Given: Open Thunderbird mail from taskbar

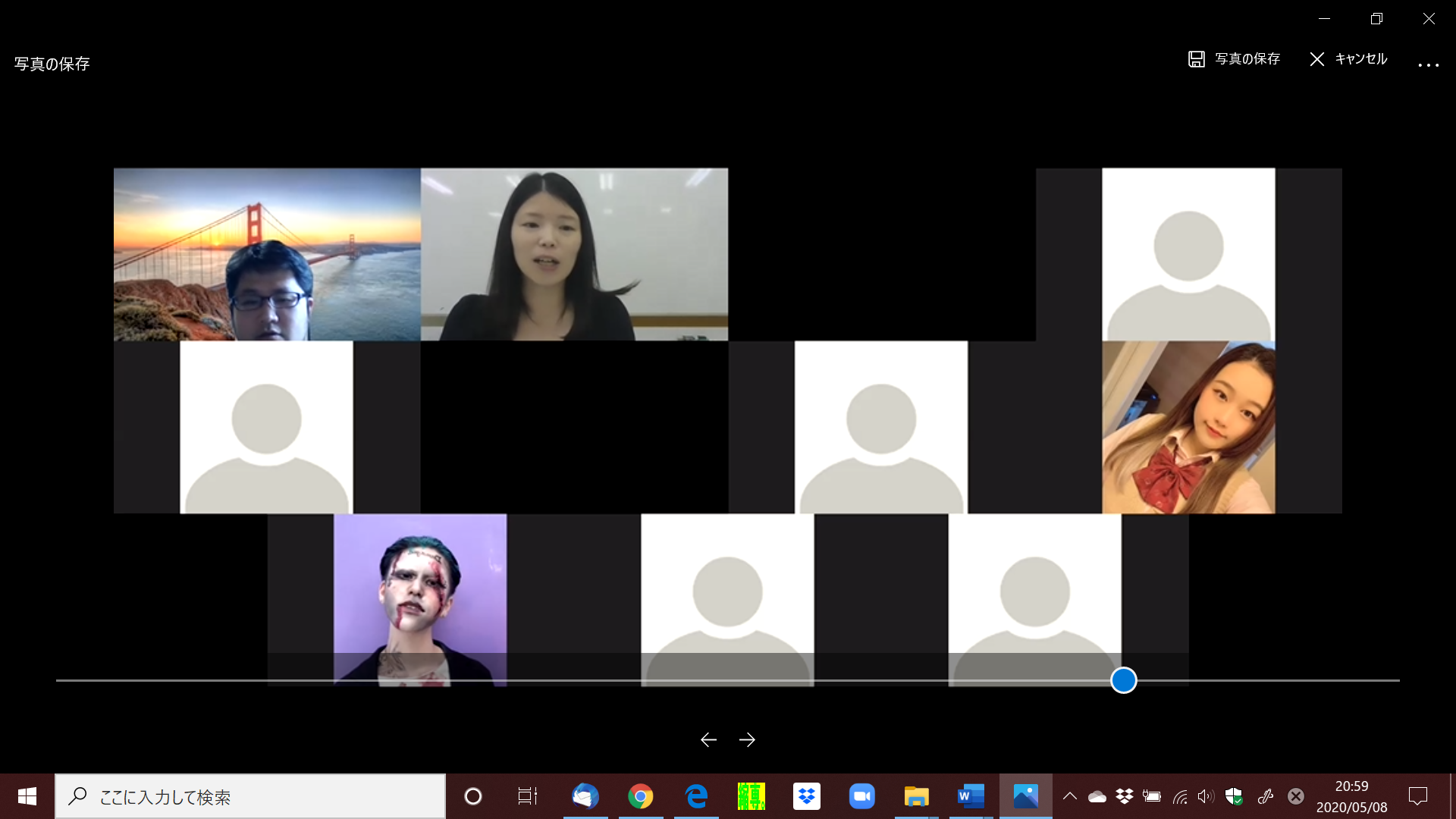Looking at the screenshot, I should coord(585,796).
